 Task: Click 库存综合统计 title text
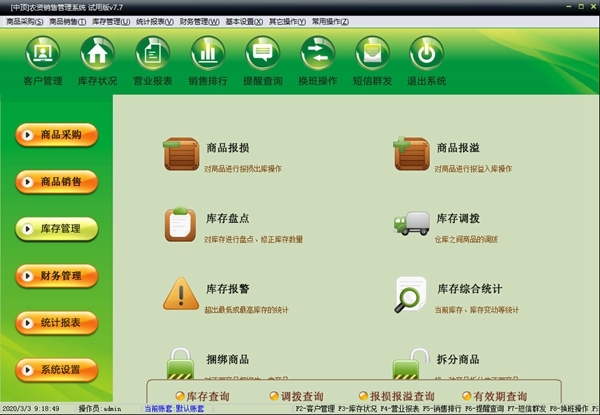(470, 289)
